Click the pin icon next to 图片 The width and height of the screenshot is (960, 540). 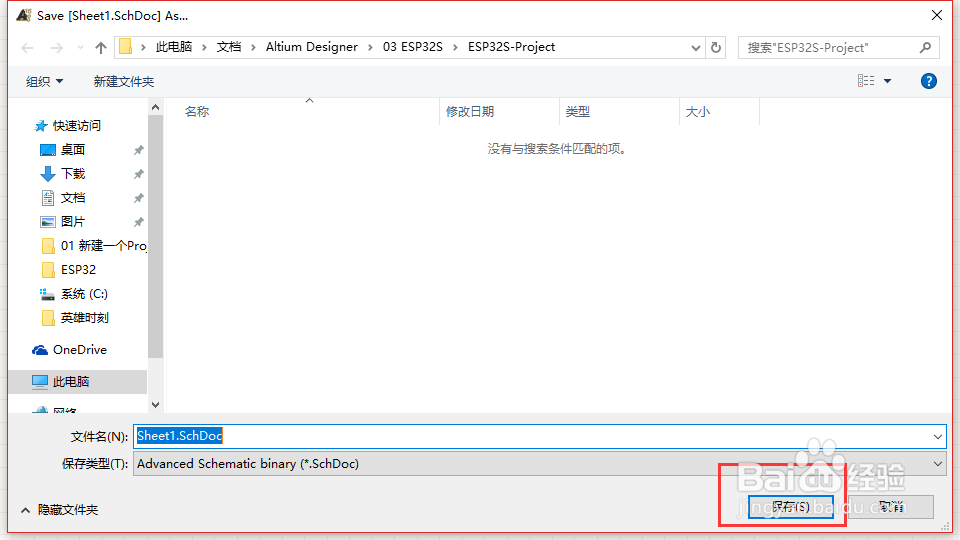click(138, 222)
